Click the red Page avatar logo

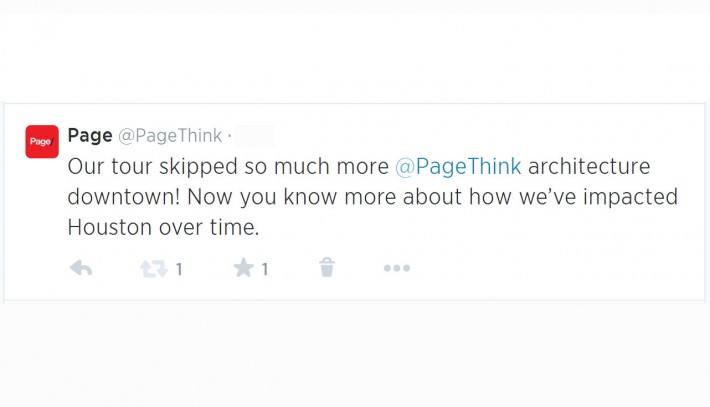coord(41,141)
